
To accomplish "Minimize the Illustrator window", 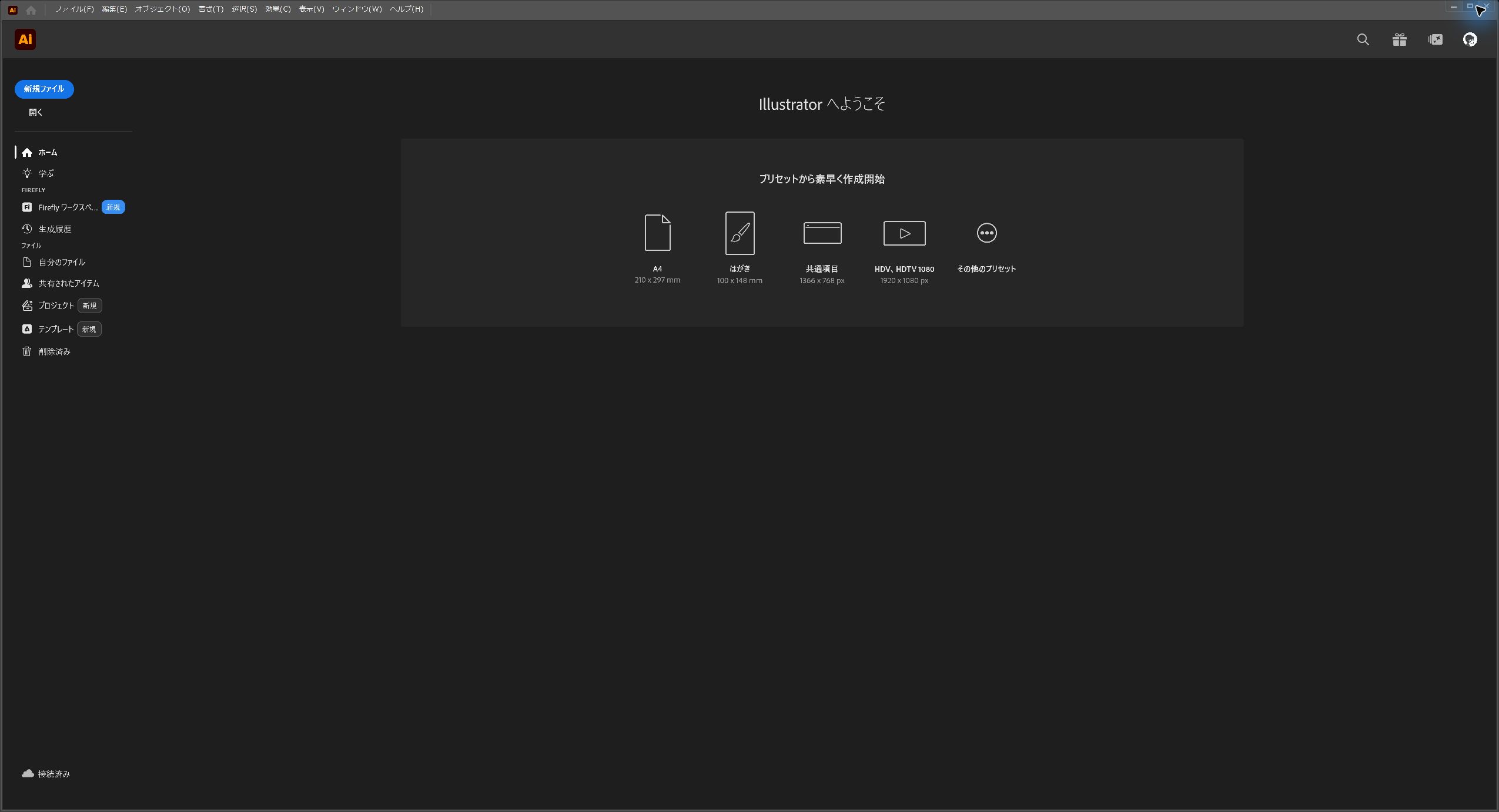I will pos(1453,7).
